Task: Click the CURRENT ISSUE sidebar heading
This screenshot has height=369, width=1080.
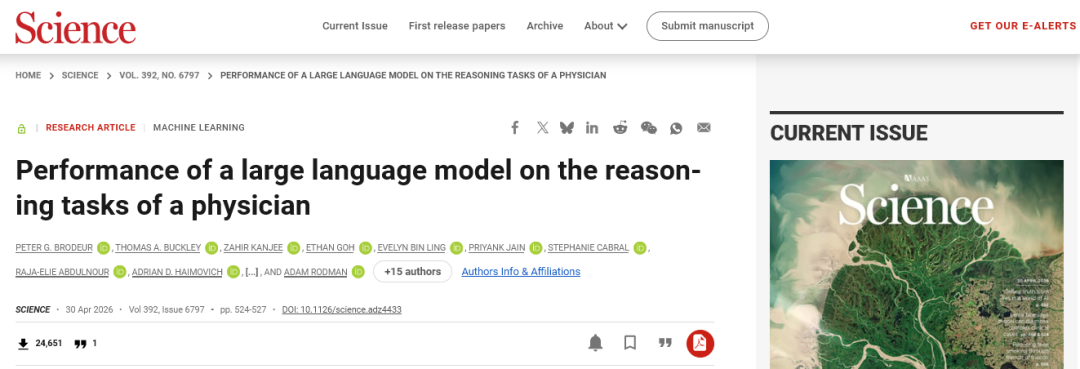Action: tap(849, 132)
